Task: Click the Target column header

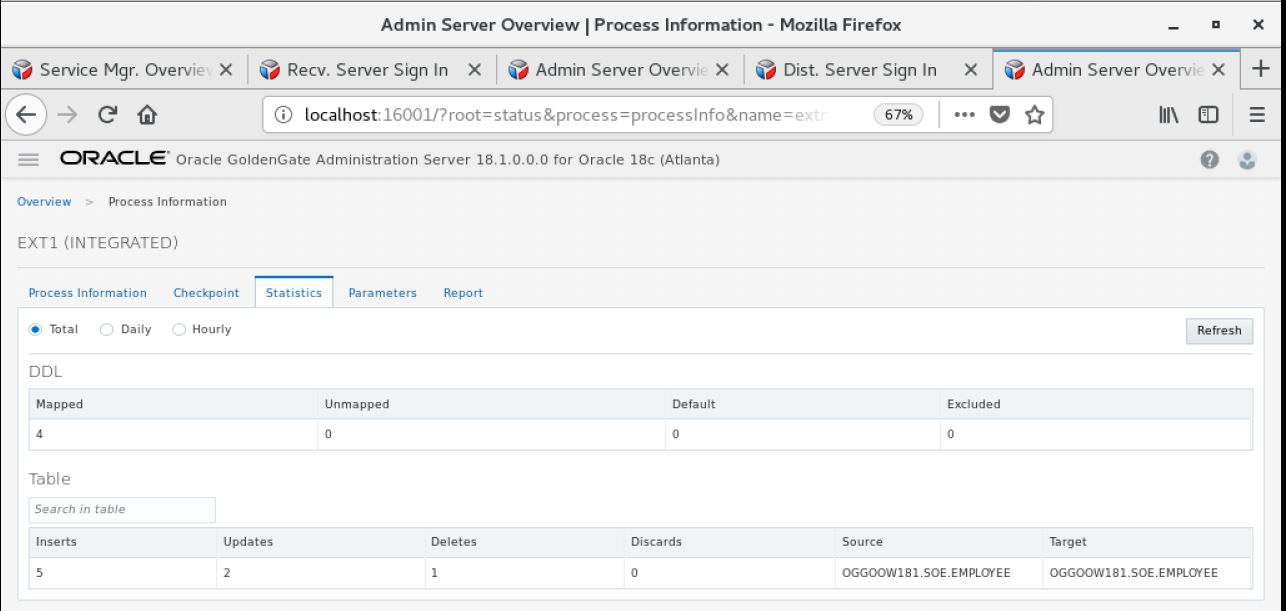Action: tap(1147, 542)
